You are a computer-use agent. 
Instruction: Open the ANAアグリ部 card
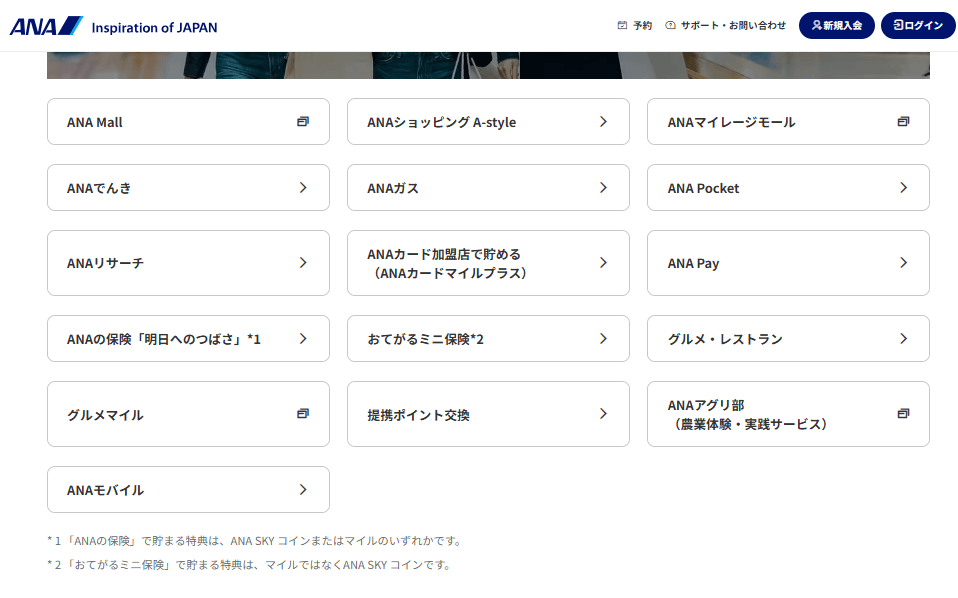click(x=788, y=414)
